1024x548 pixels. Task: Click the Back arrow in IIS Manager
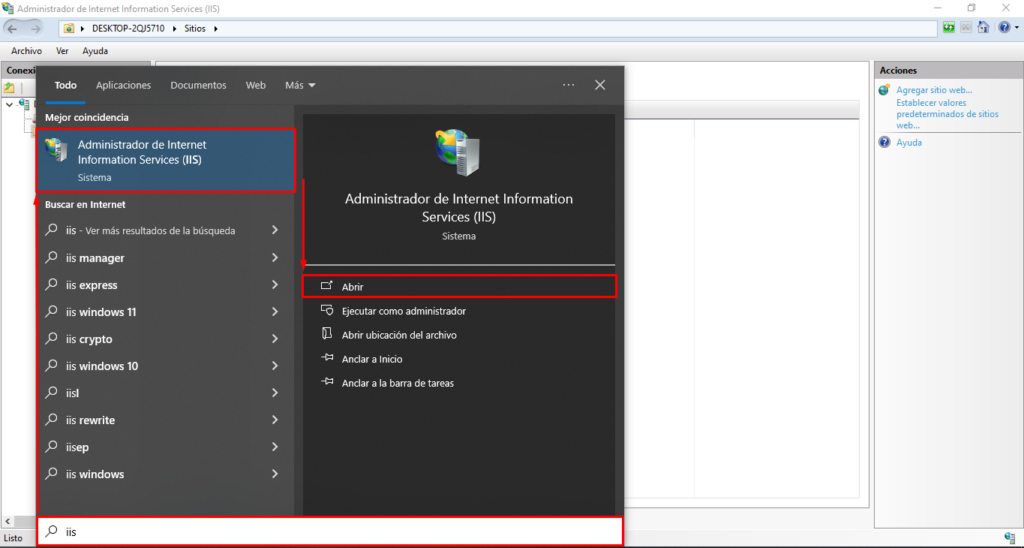12,28
